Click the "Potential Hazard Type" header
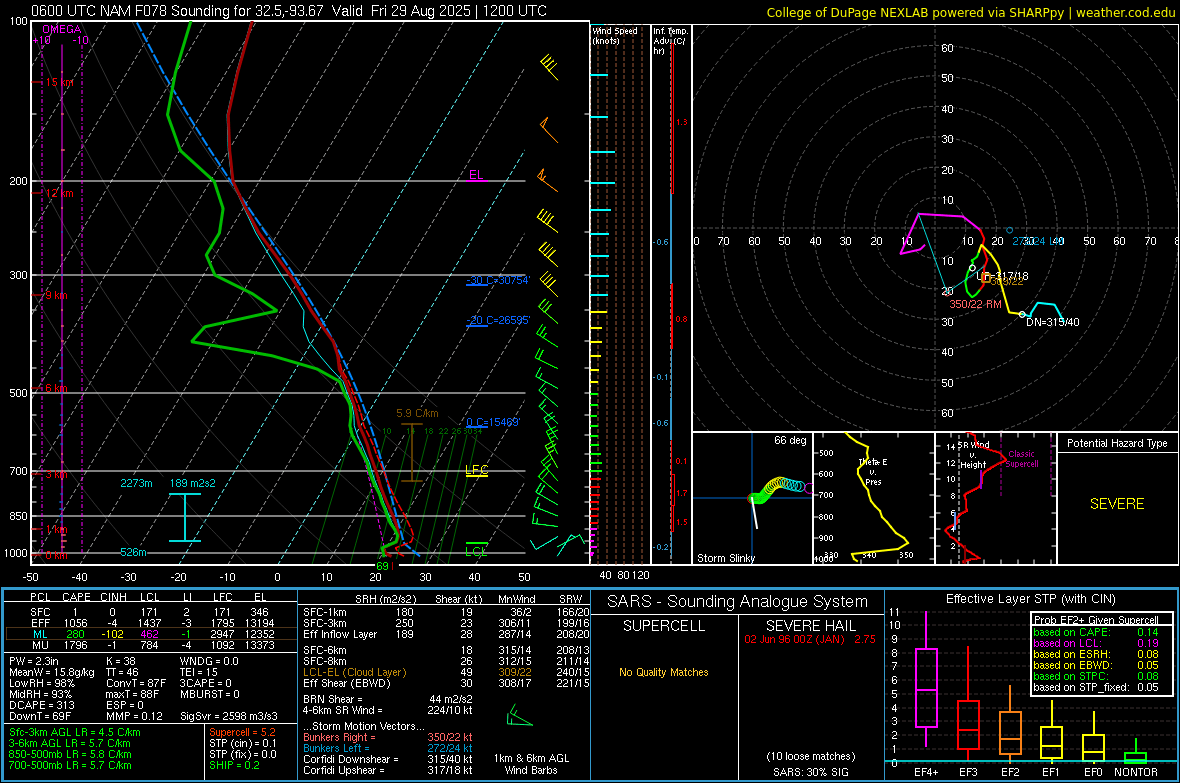Screen dimensions: 1180x783 pos(1117,443)
